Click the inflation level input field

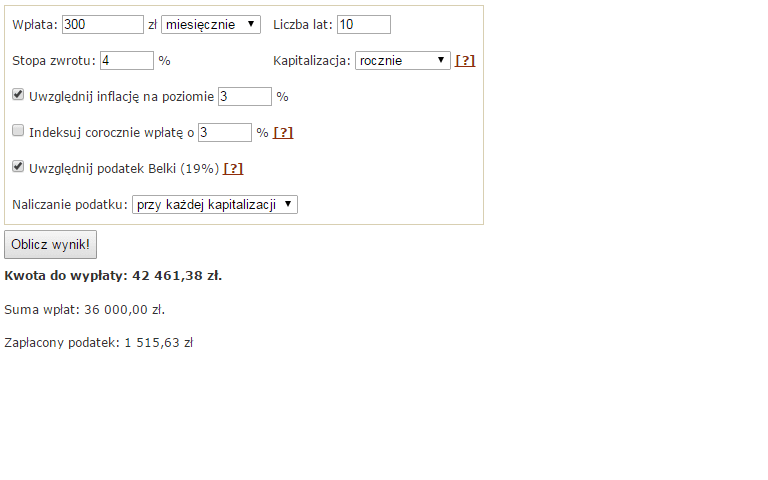[245, 96]
